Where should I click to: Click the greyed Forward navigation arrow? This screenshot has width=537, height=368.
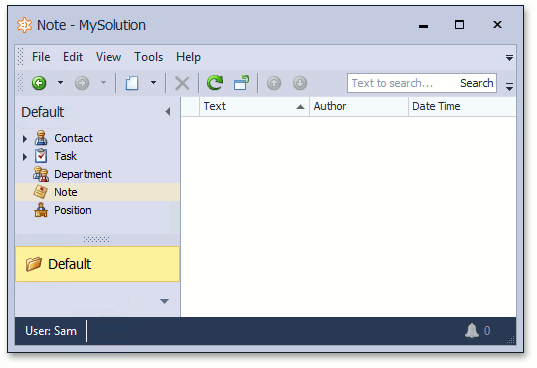pos(82,83)
